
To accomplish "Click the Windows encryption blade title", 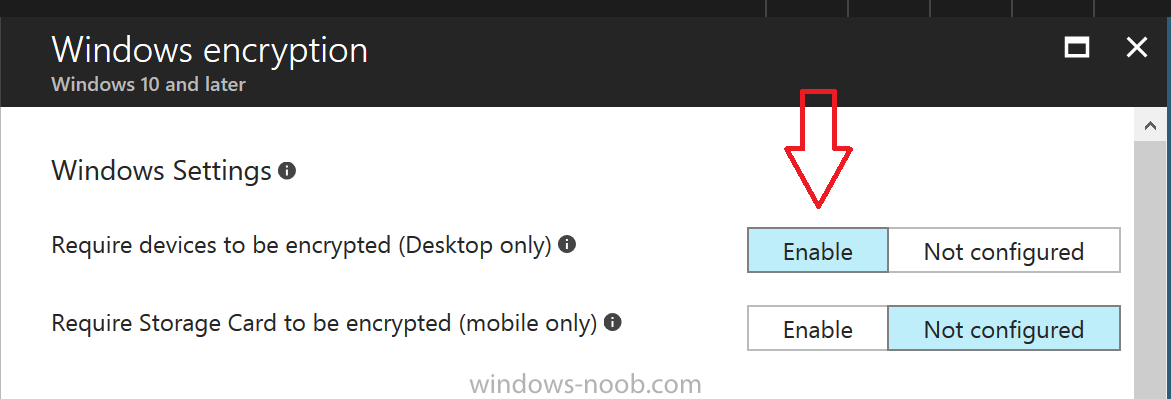I will 210,51.
